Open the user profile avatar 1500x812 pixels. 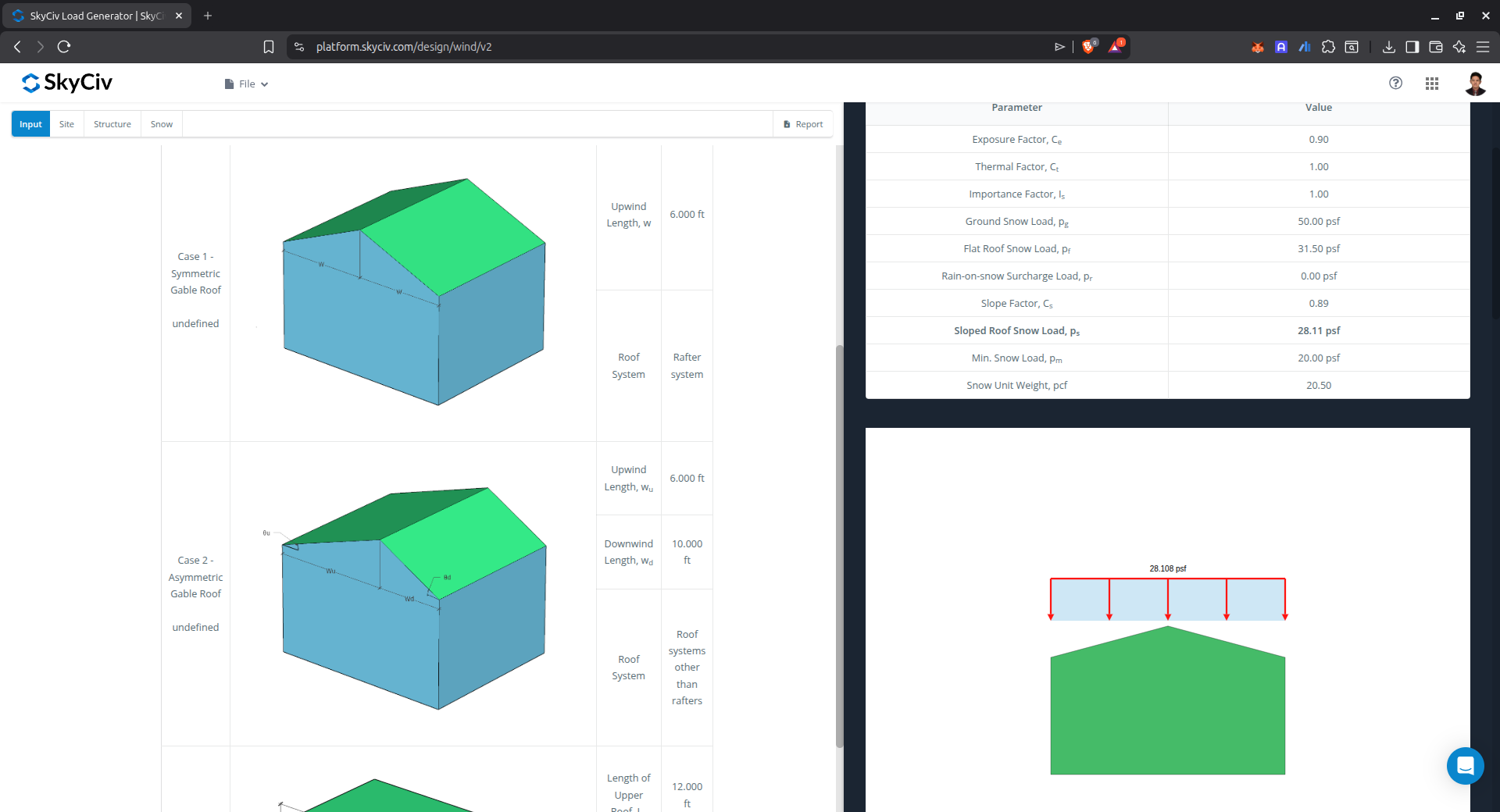(1474, 84)
